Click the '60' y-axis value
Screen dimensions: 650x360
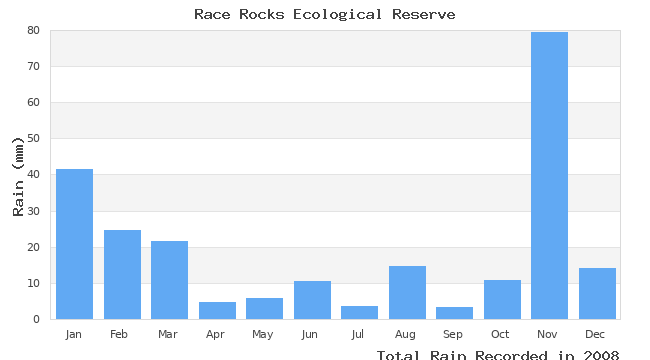pyautogui.click(x=34, y=102)
